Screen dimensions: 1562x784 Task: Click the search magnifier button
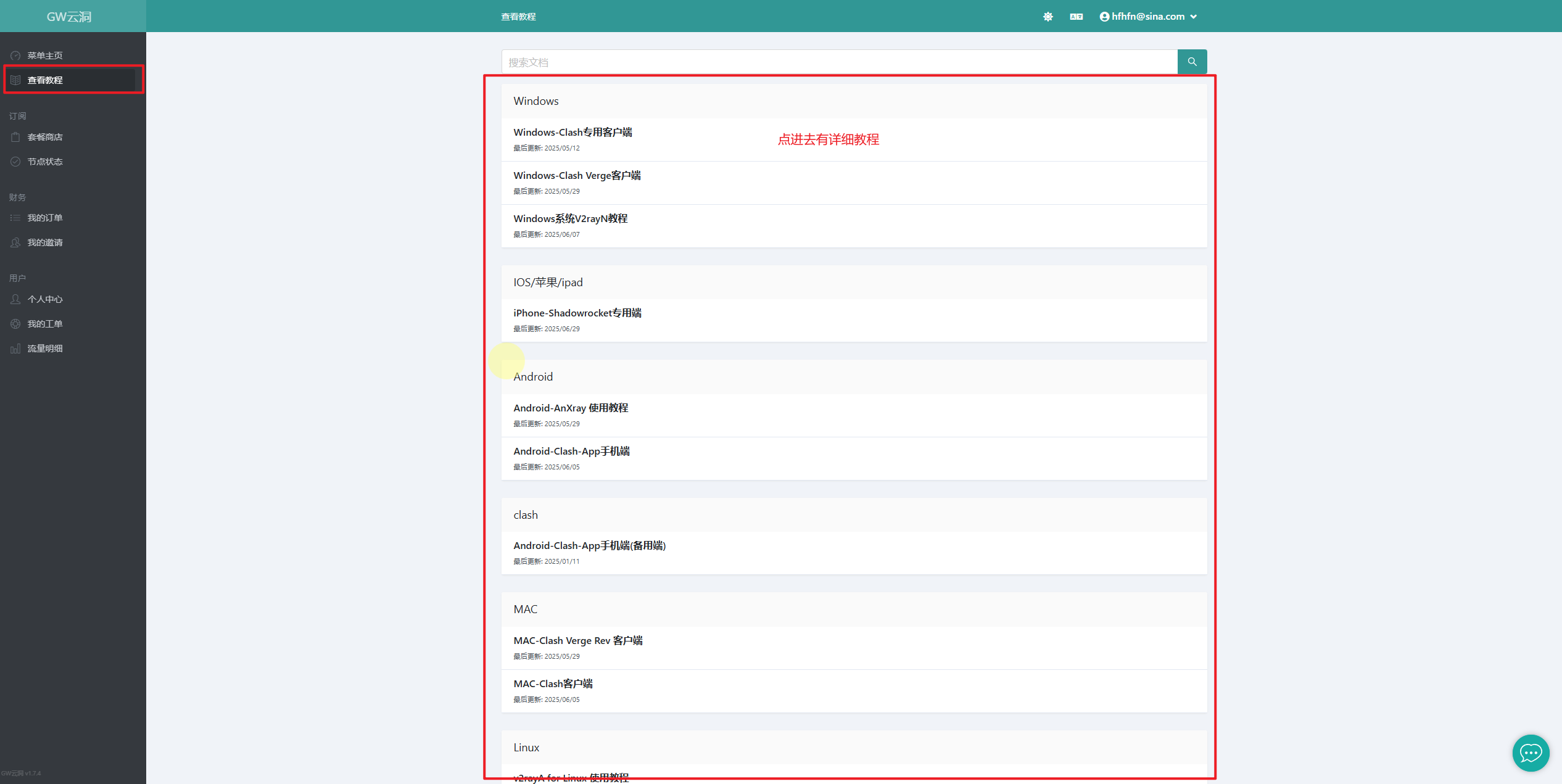[1192, 62]
